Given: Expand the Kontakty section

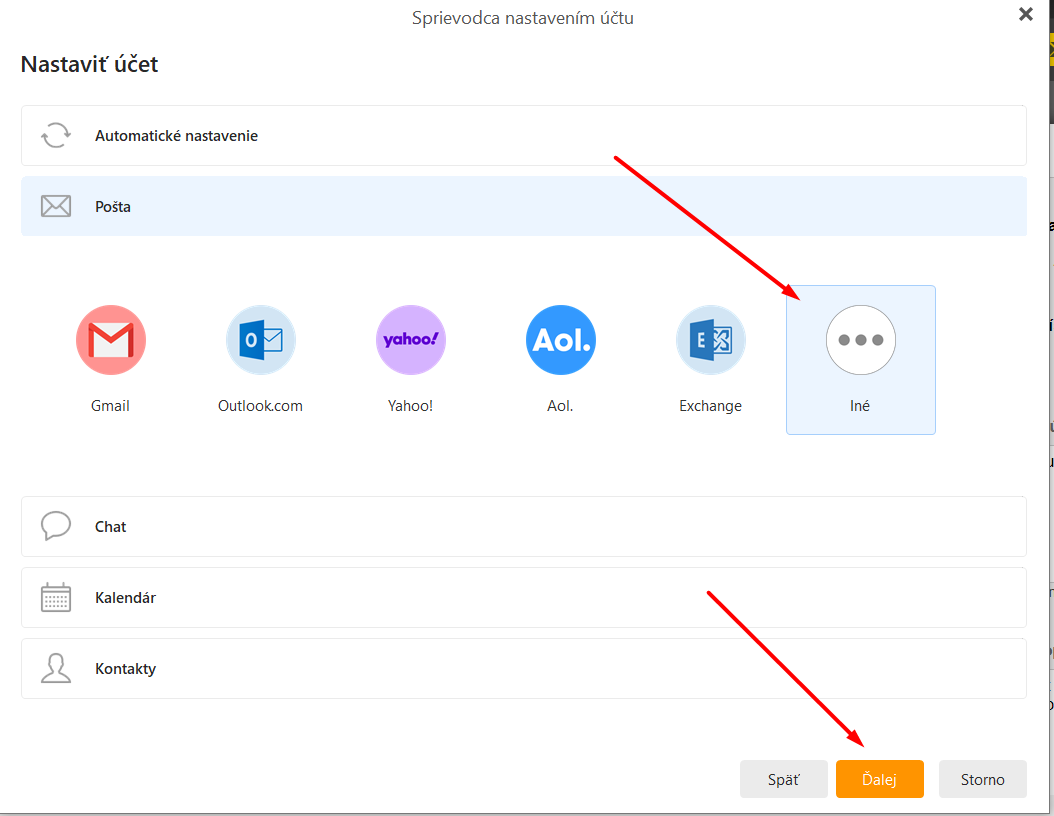Looking at the screenshot, I should tap(524, 669).
